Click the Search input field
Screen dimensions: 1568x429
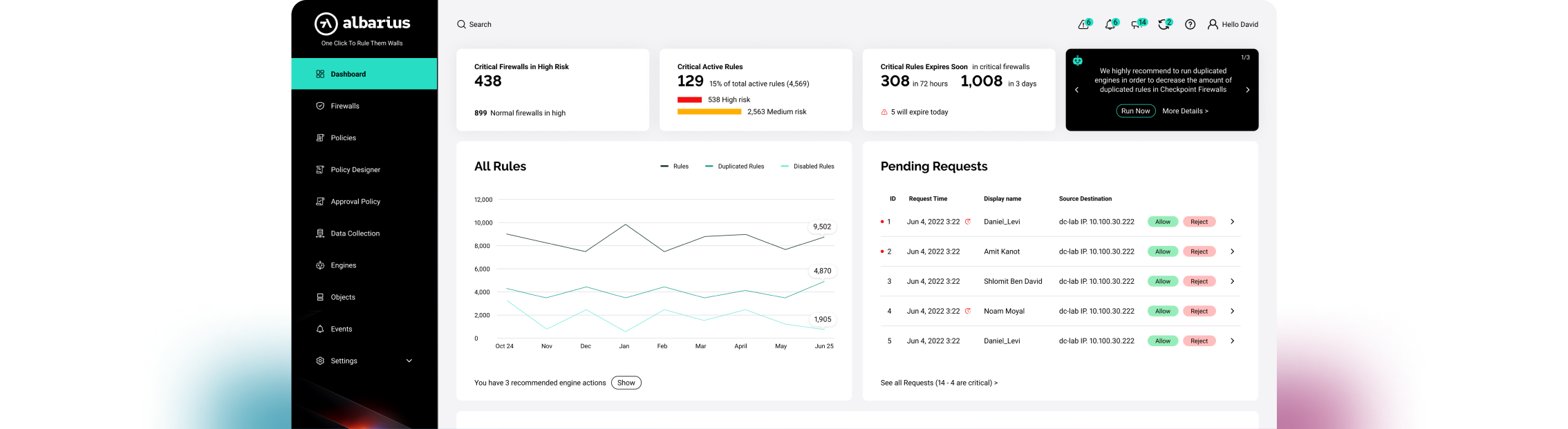pyautogui.click(x=474, y=24)
